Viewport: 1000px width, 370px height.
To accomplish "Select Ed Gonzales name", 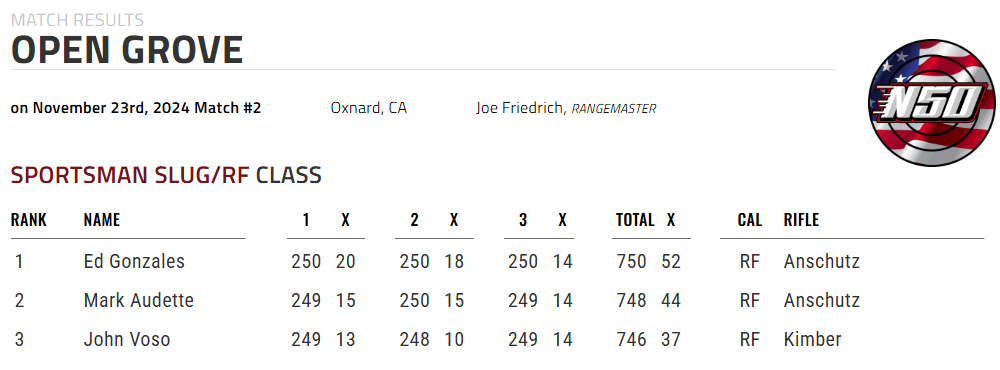I will [x=134, y=261].
